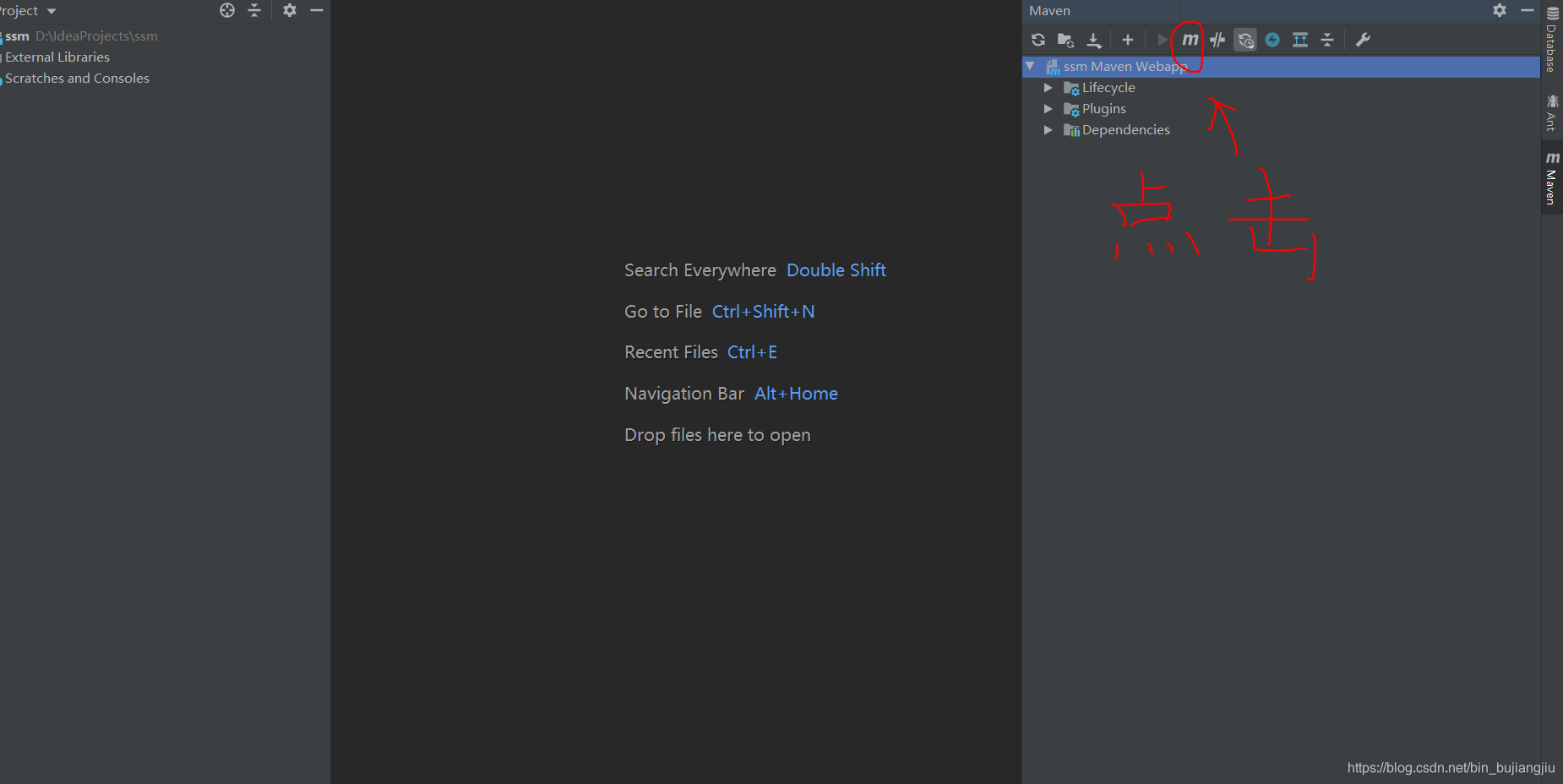
Task: Click 'Ctrl+E' shortcut text
Action: coord(752,352)
